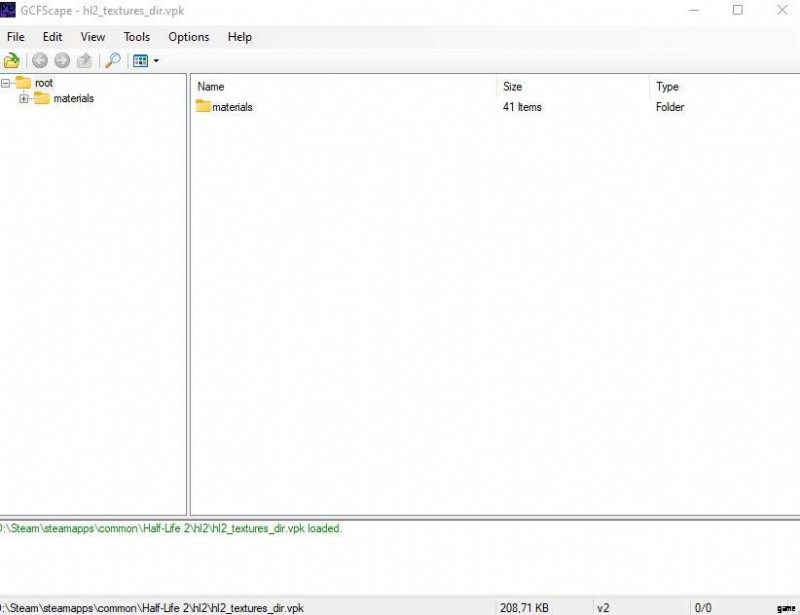Click the Up one folder icon

pos(84,61)
